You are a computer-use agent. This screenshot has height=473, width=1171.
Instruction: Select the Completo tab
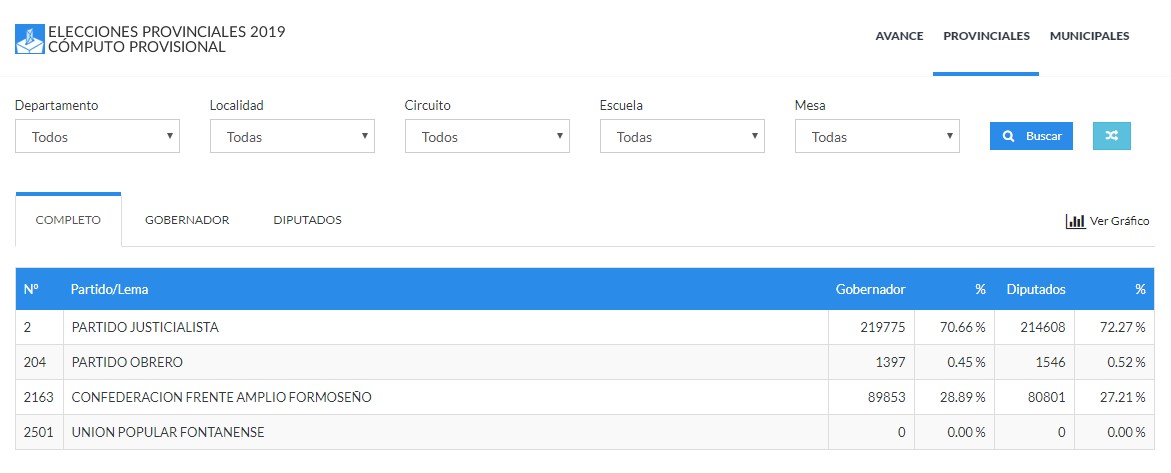68,220
